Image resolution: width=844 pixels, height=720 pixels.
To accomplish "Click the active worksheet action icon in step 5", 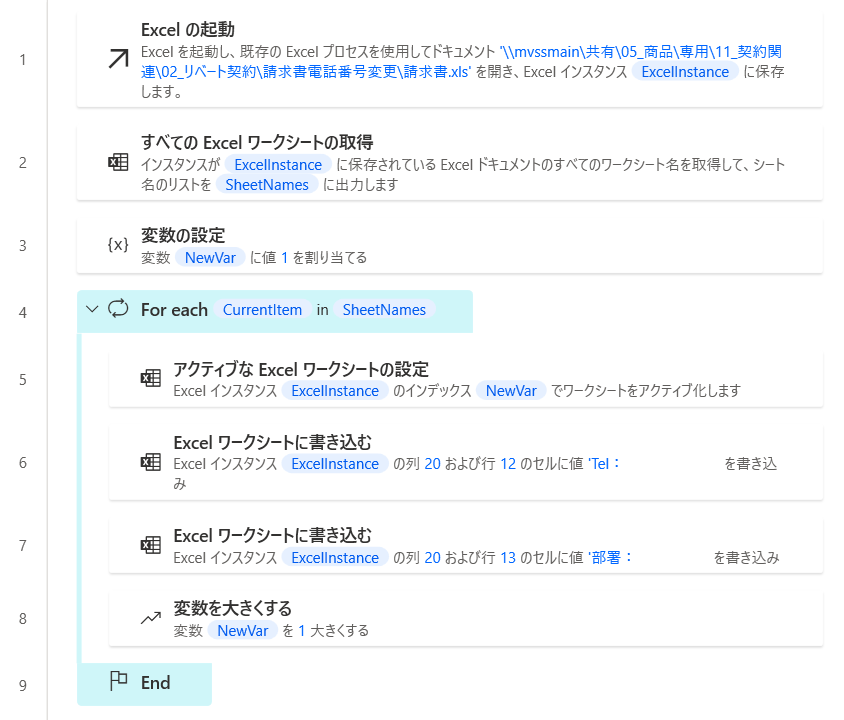I will pos(150,379).
